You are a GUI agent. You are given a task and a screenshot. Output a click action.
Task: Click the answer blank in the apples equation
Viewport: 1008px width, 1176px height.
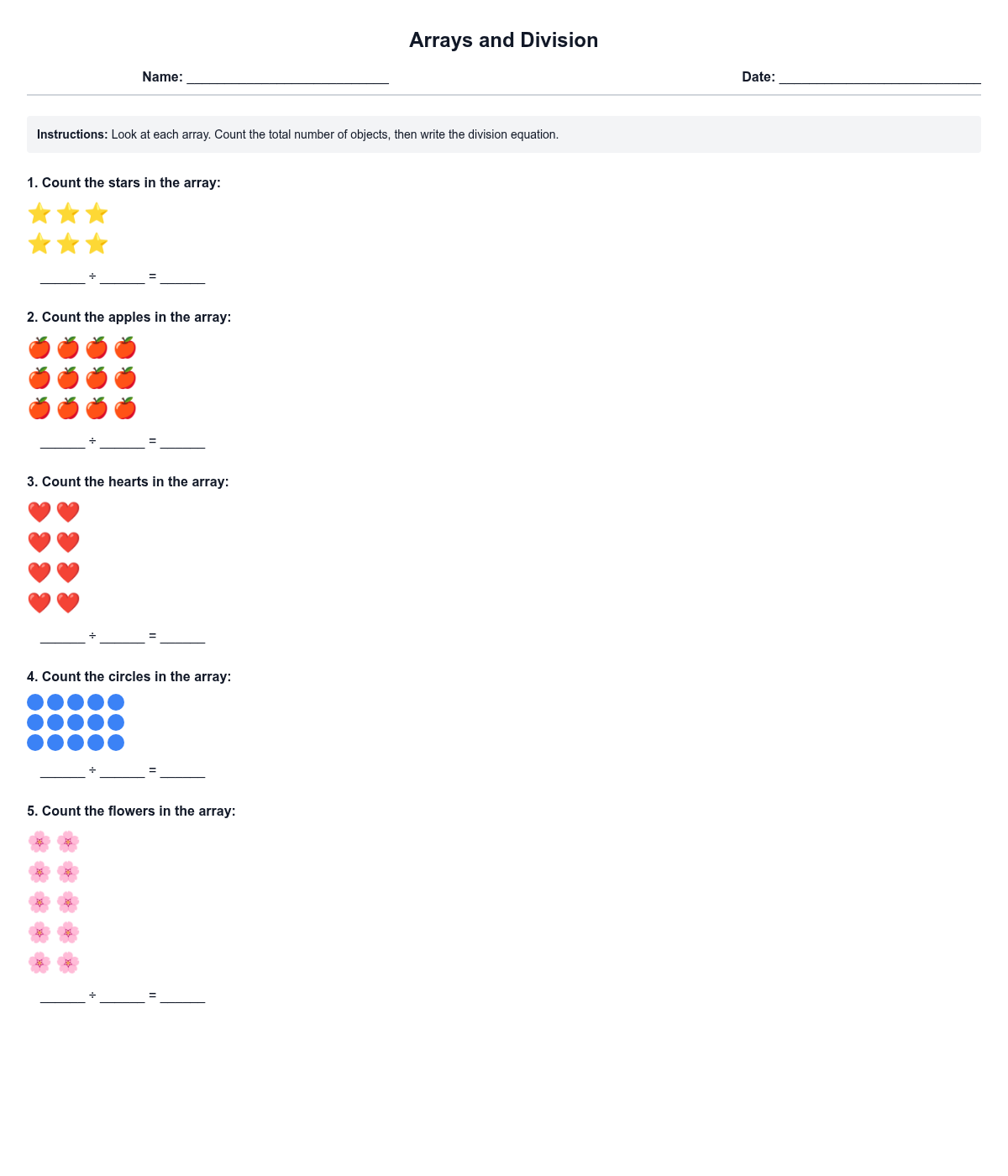tap(182, 442)
